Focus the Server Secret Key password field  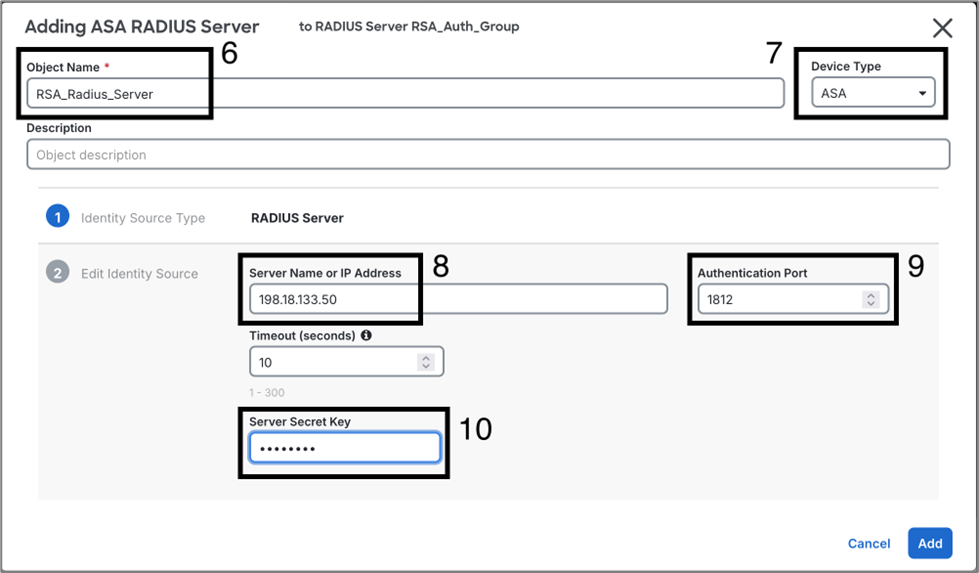(344, 448)
